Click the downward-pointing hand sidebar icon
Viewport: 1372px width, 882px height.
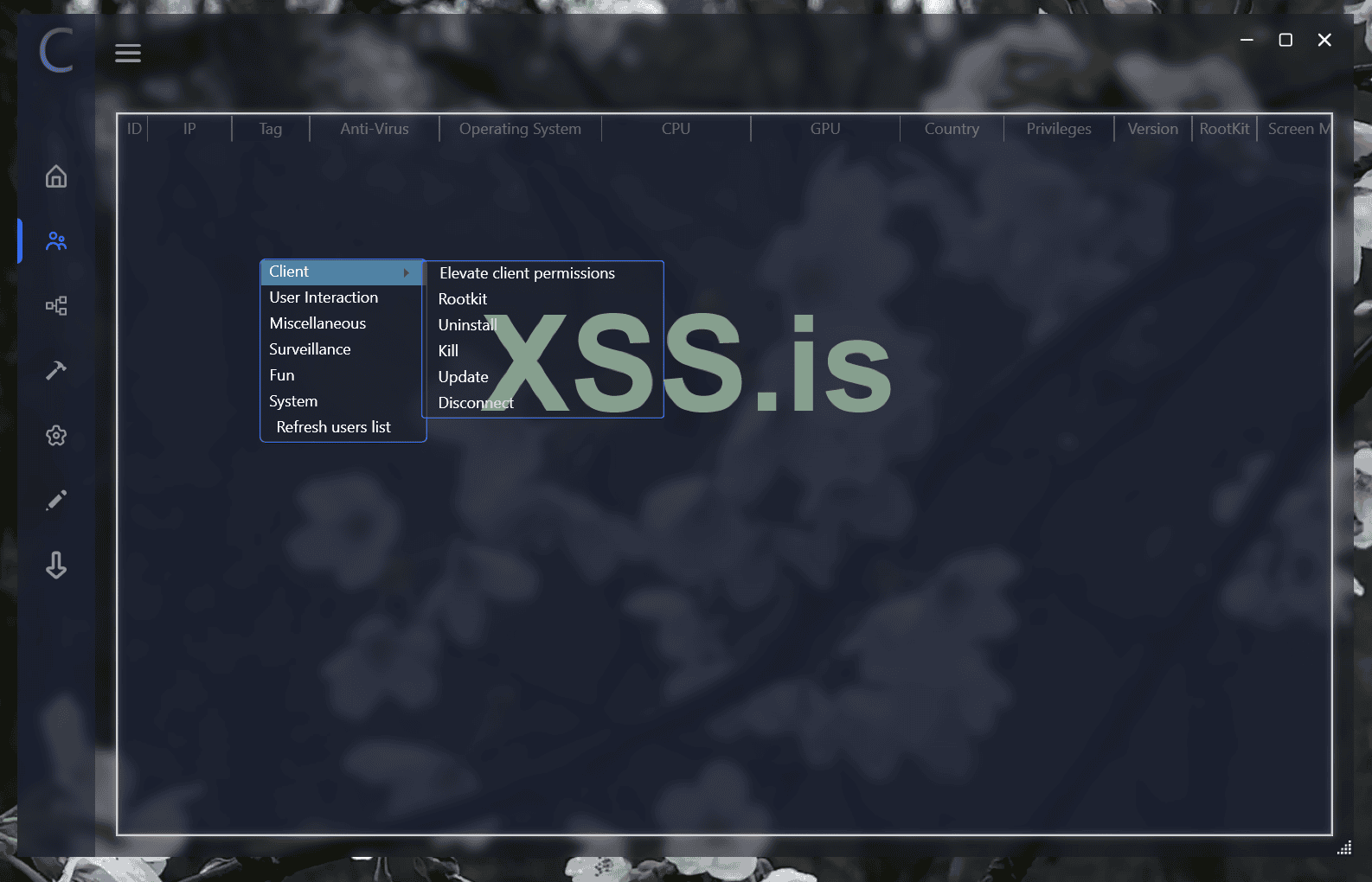point(56,565)
